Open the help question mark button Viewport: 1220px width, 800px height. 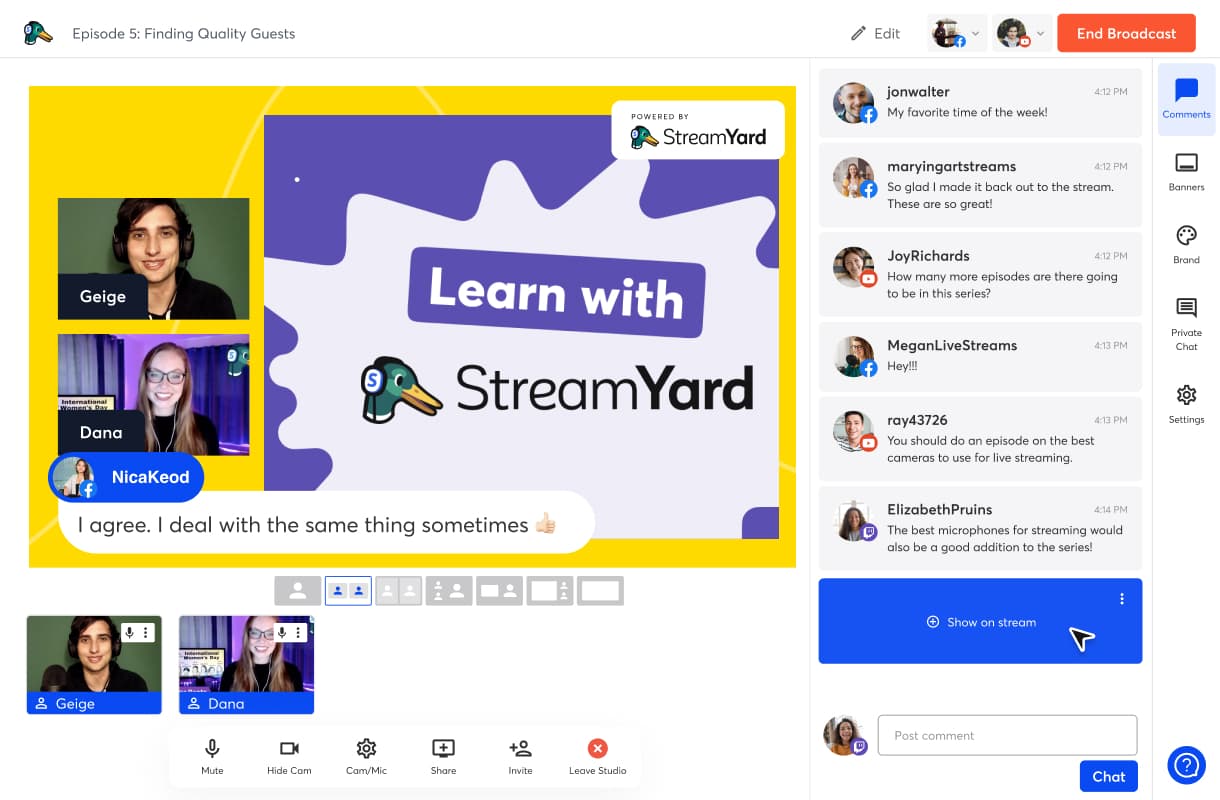(x=1186, y=766)
